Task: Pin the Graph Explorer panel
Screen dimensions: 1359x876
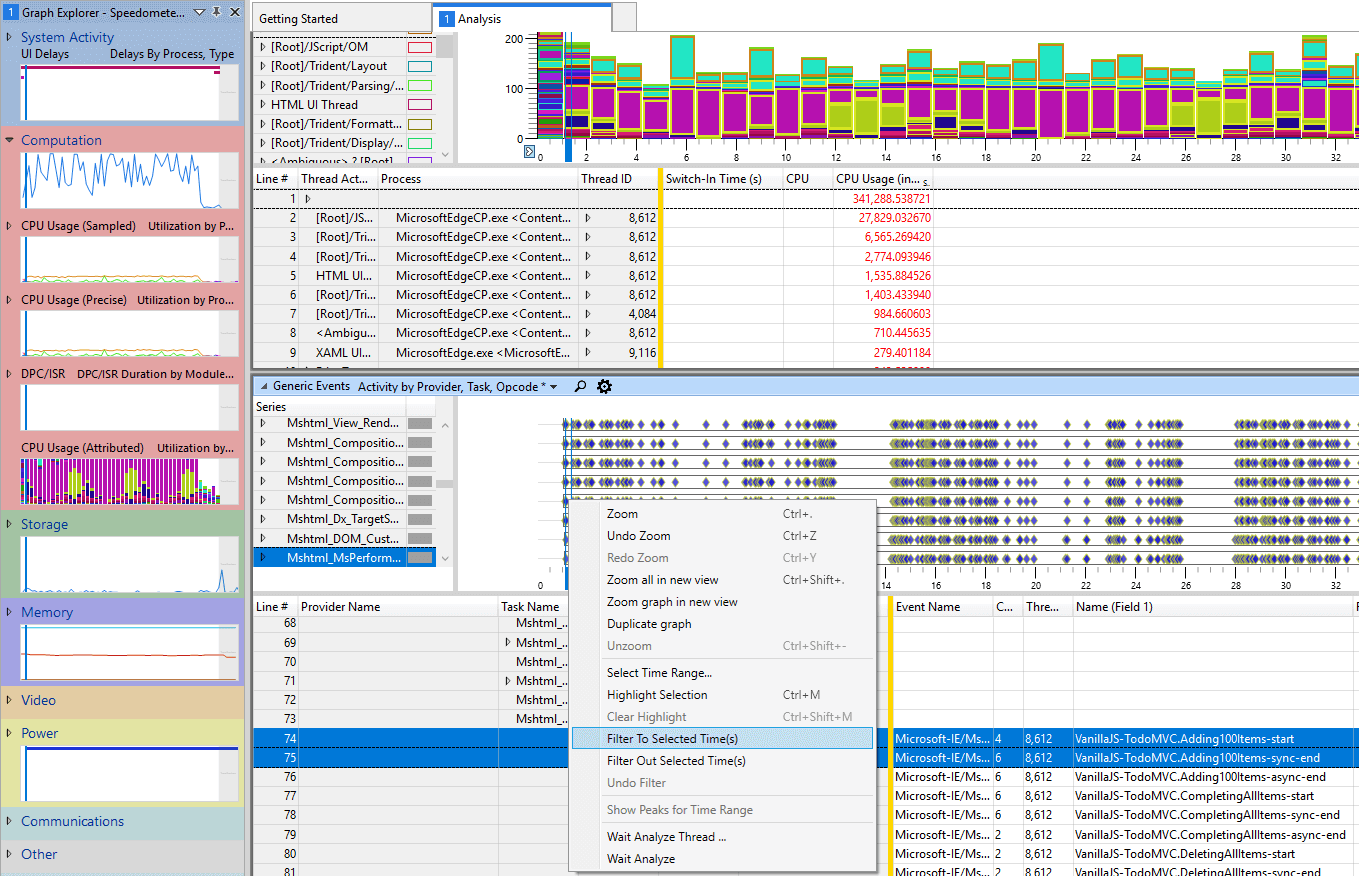Action: (x=216, y=12)
